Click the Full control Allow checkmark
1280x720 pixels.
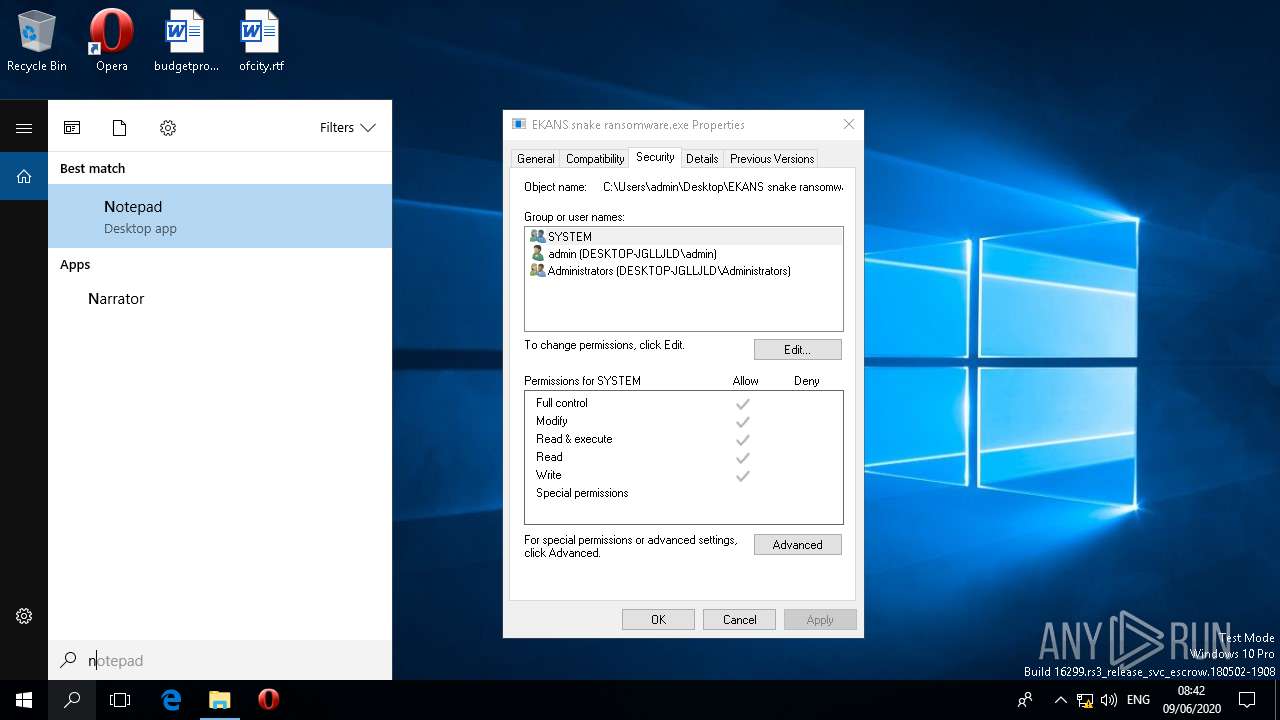(x=743, y=404)
